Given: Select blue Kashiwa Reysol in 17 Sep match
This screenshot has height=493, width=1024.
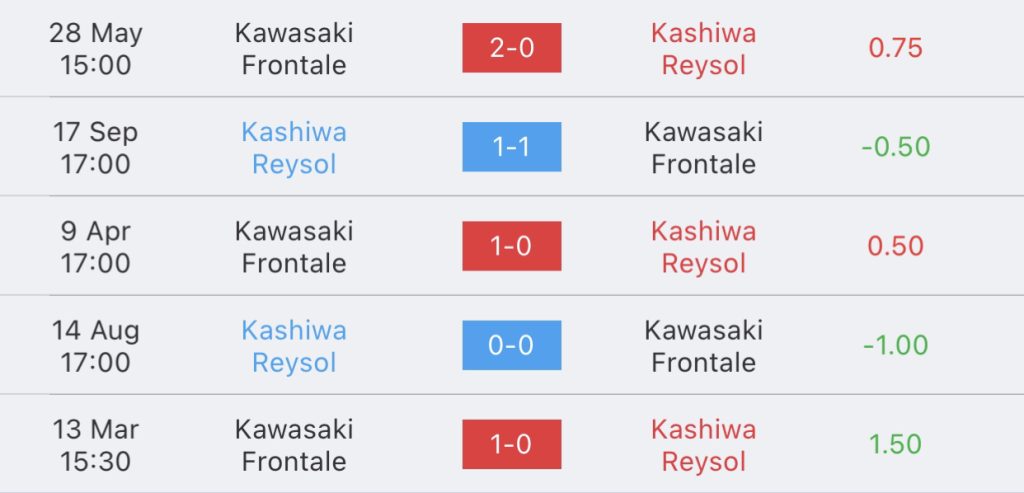Looking at the screenshot, I should [294, 148].
